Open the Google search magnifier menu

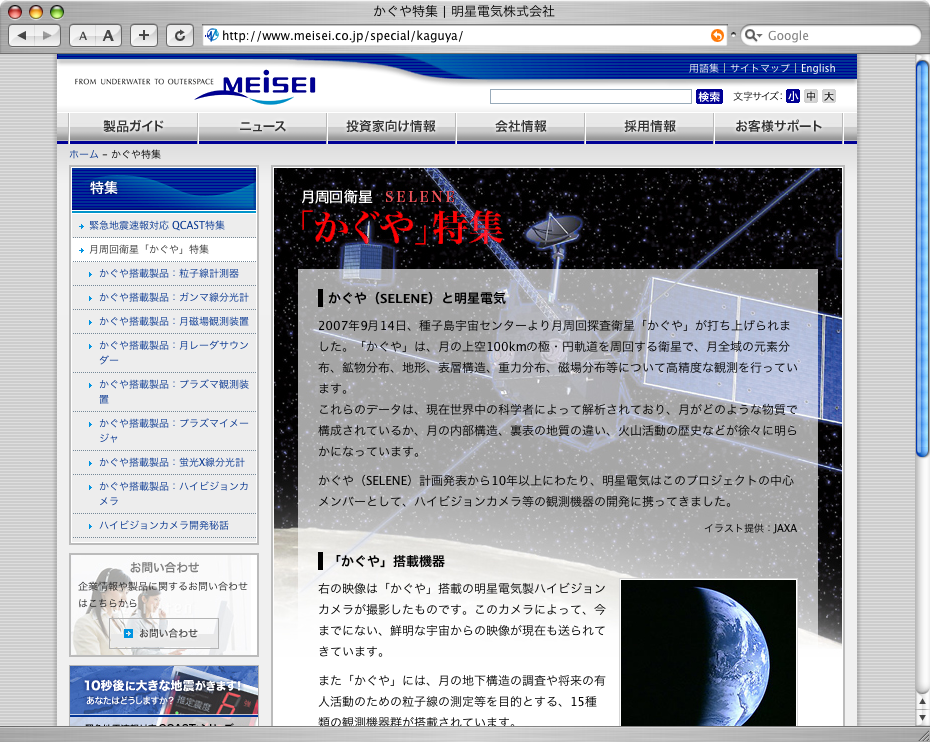click(753, 36)
